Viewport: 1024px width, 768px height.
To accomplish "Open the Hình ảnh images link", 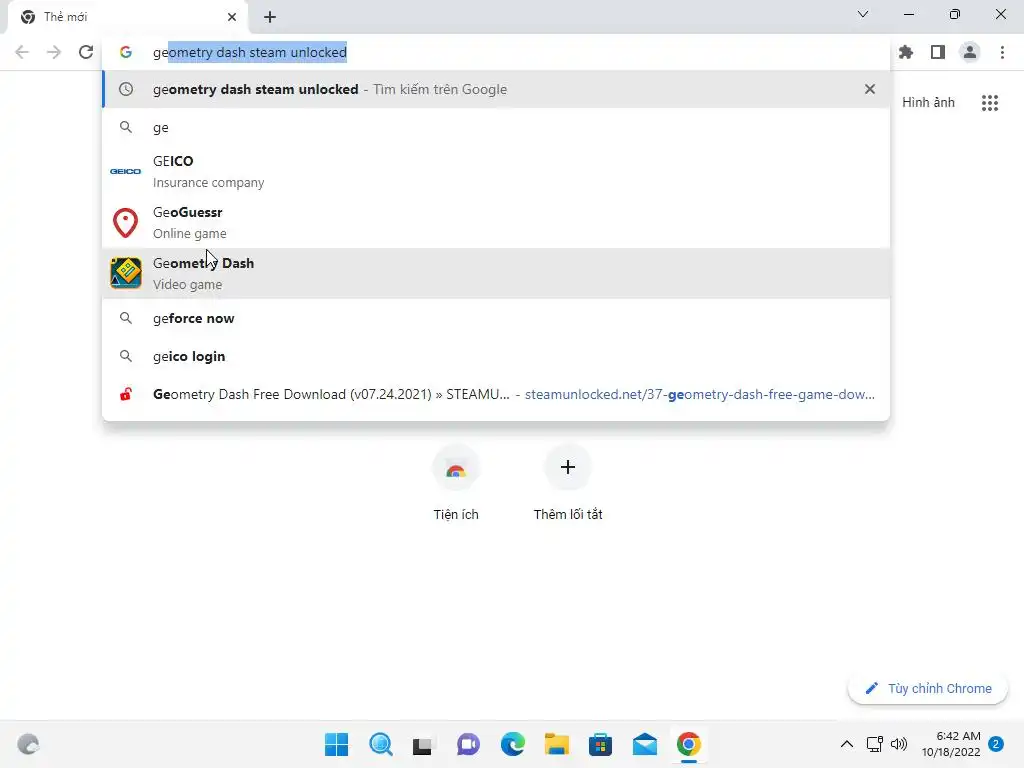I will [928, 103].
